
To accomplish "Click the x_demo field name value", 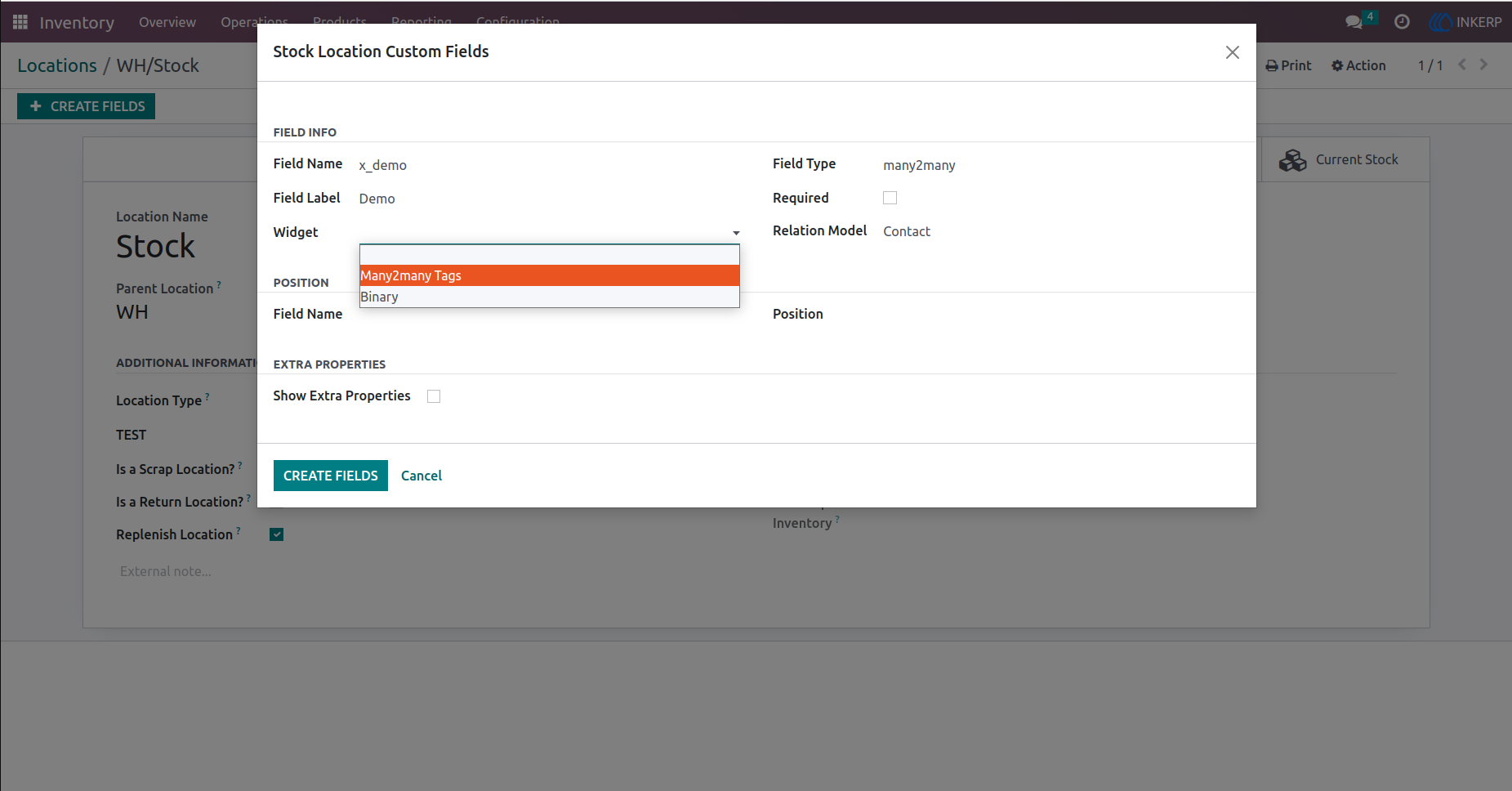I will 383,165.
